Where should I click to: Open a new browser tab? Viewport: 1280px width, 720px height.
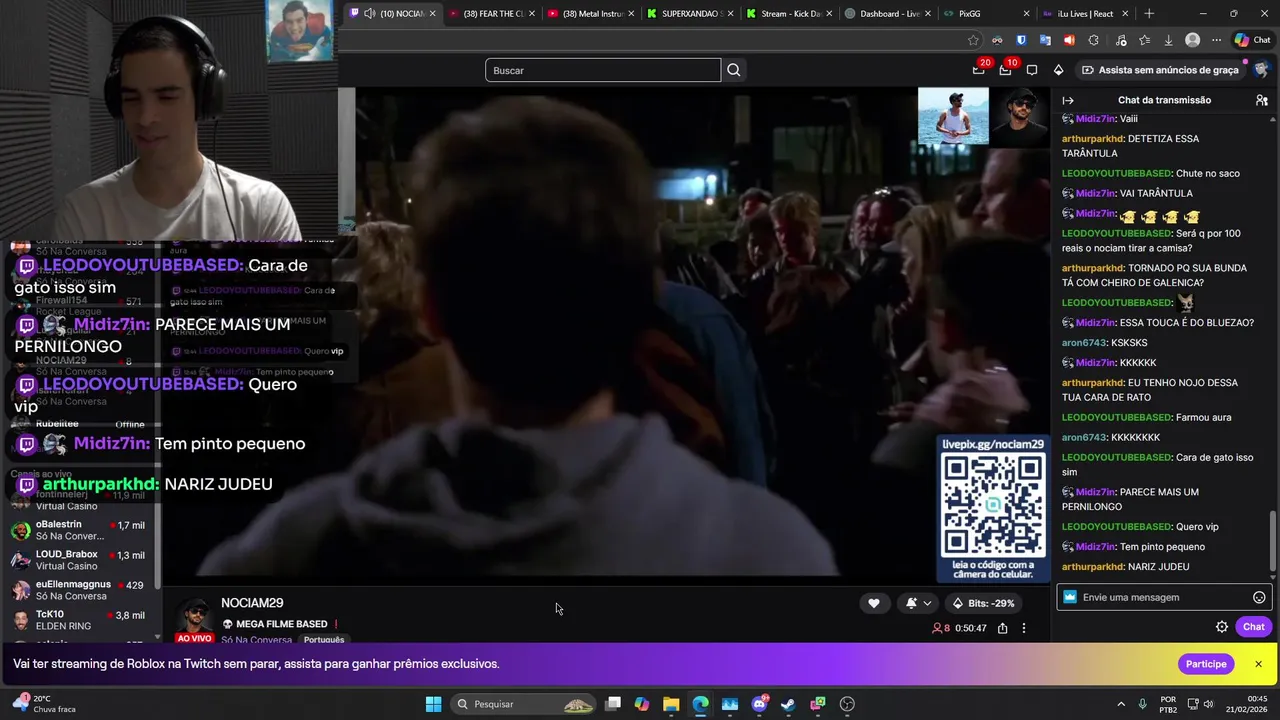pyautogui.click(x=1149, y=14)
